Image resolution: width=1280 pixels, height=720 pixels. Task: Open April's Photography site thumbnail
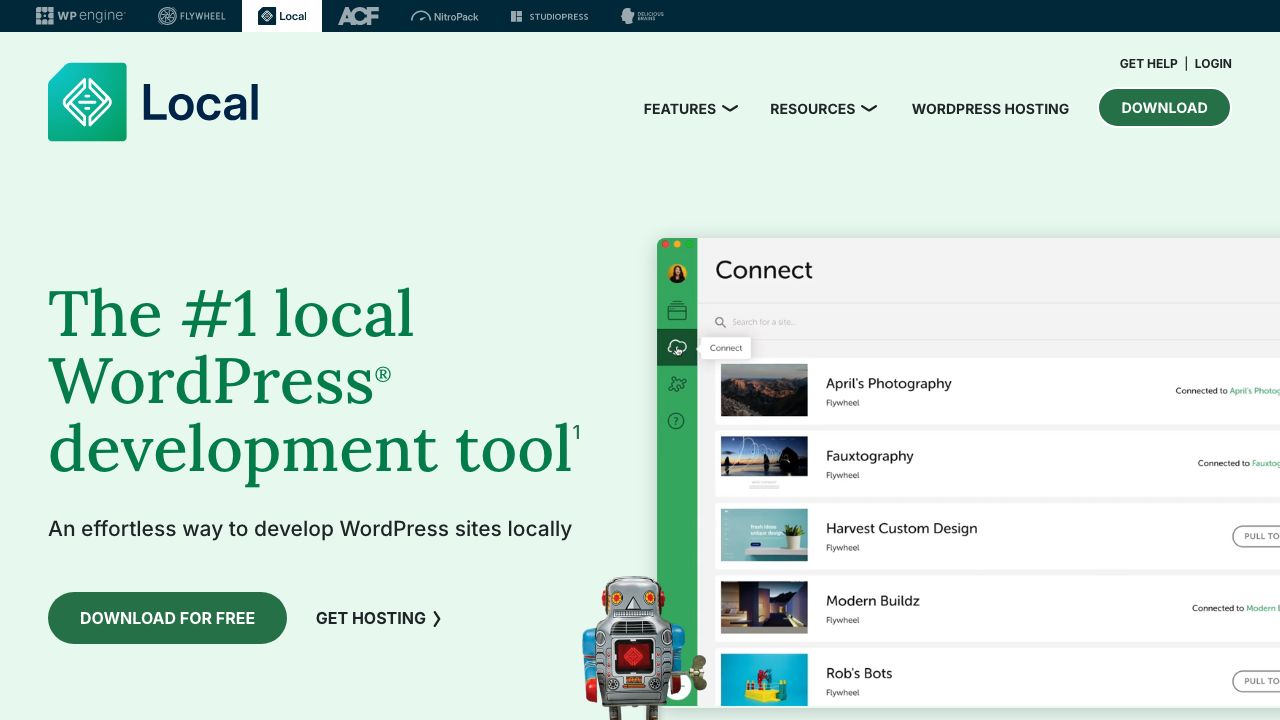(x=764, y=390)
